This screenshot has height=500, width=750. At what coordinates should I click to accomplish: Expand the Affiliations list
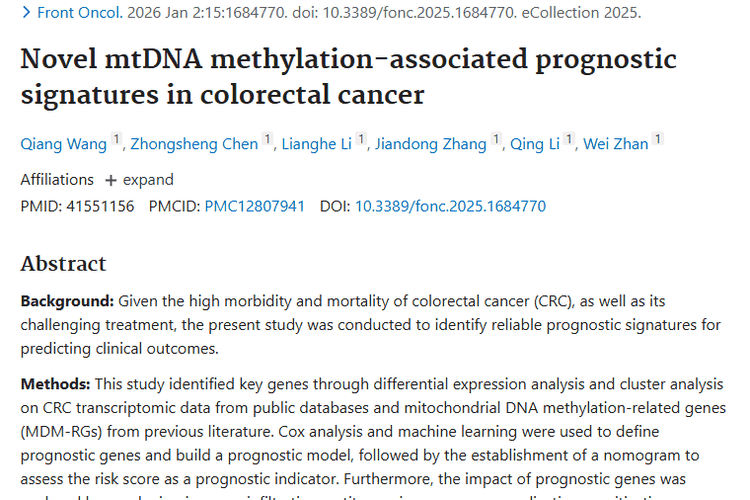point(139,180)
